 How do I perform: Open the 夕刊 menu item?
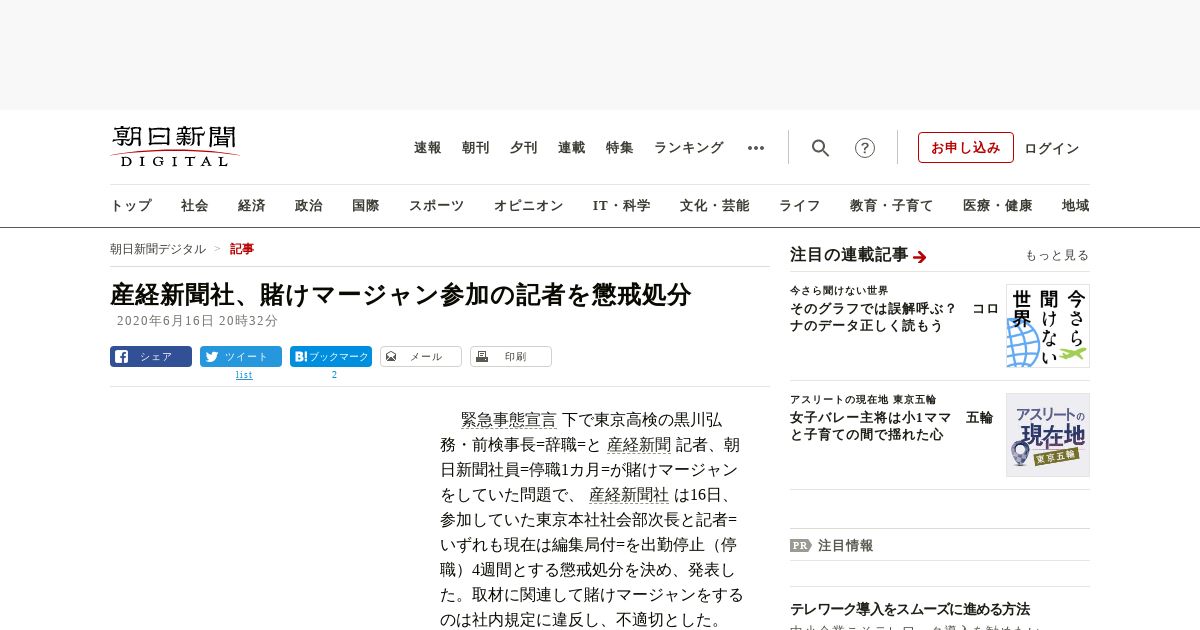(523, 148)
